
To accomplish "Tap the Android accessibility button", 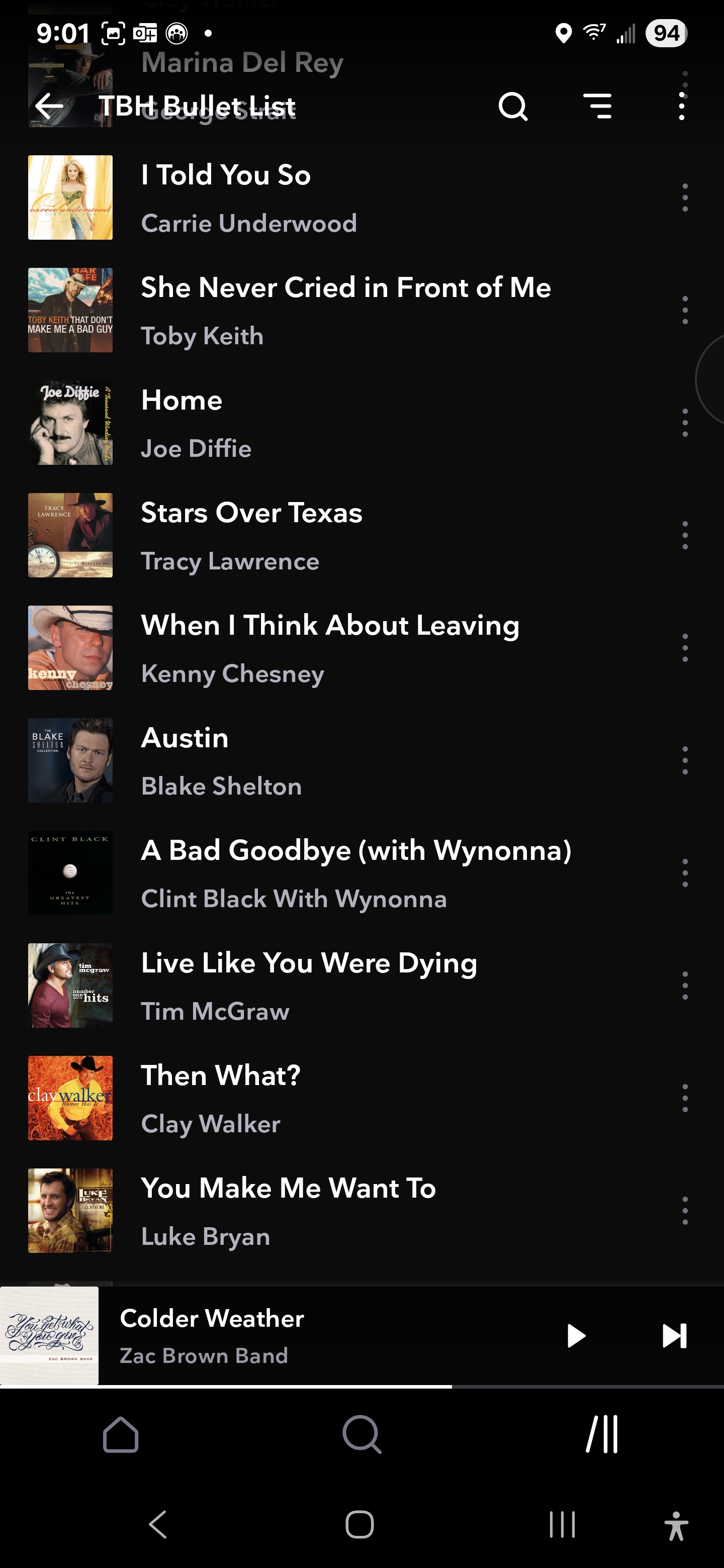I will click(676, 1525).
